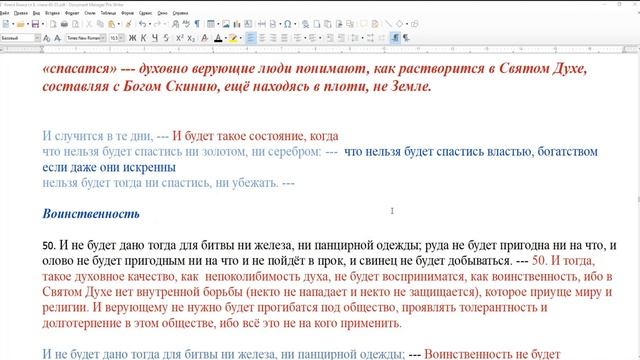The height and width of the screenshot is (360, 640).
Task: Apply font color button
Action: [x=218, y=38]
